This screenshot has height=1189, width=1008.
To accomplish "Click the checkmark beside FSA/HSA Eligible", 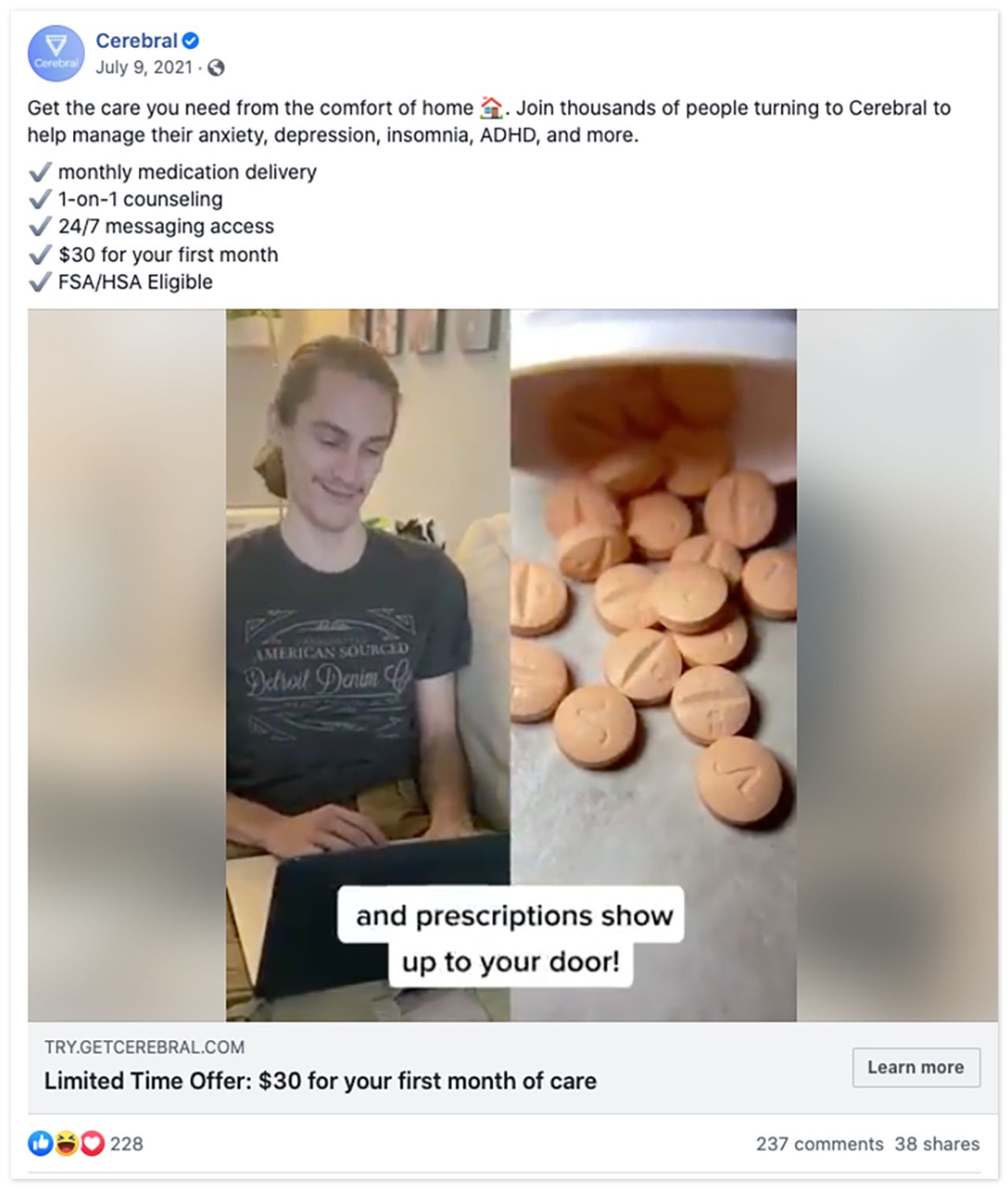I will pos(40,282).
